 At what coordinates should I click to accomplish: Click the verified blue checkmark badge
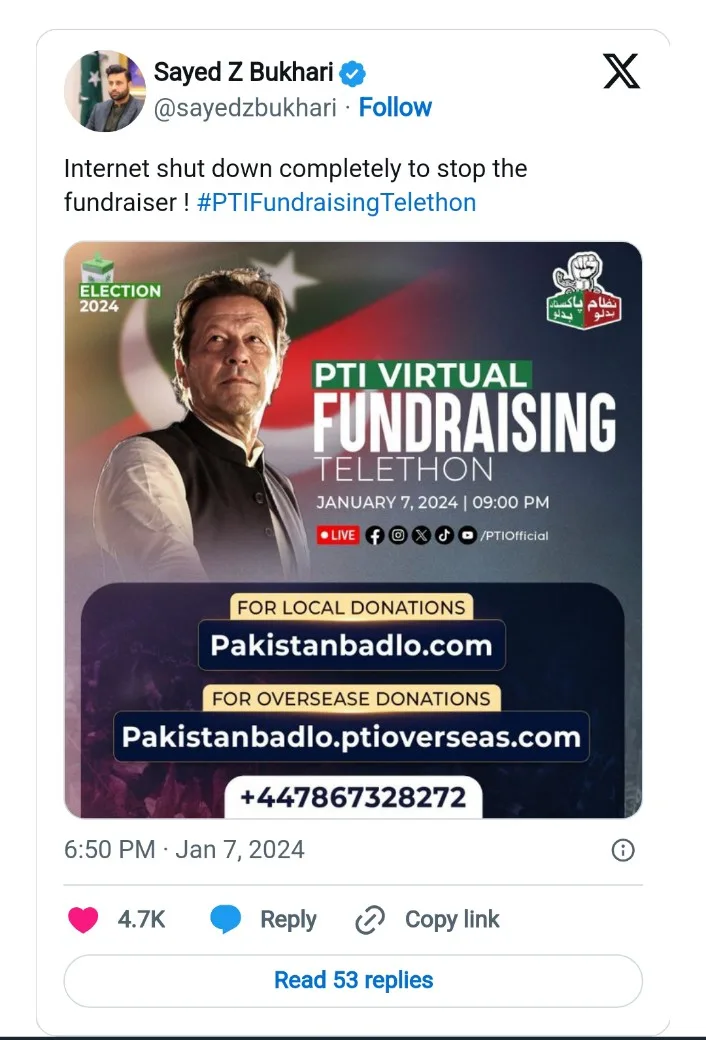pos(353,72)
